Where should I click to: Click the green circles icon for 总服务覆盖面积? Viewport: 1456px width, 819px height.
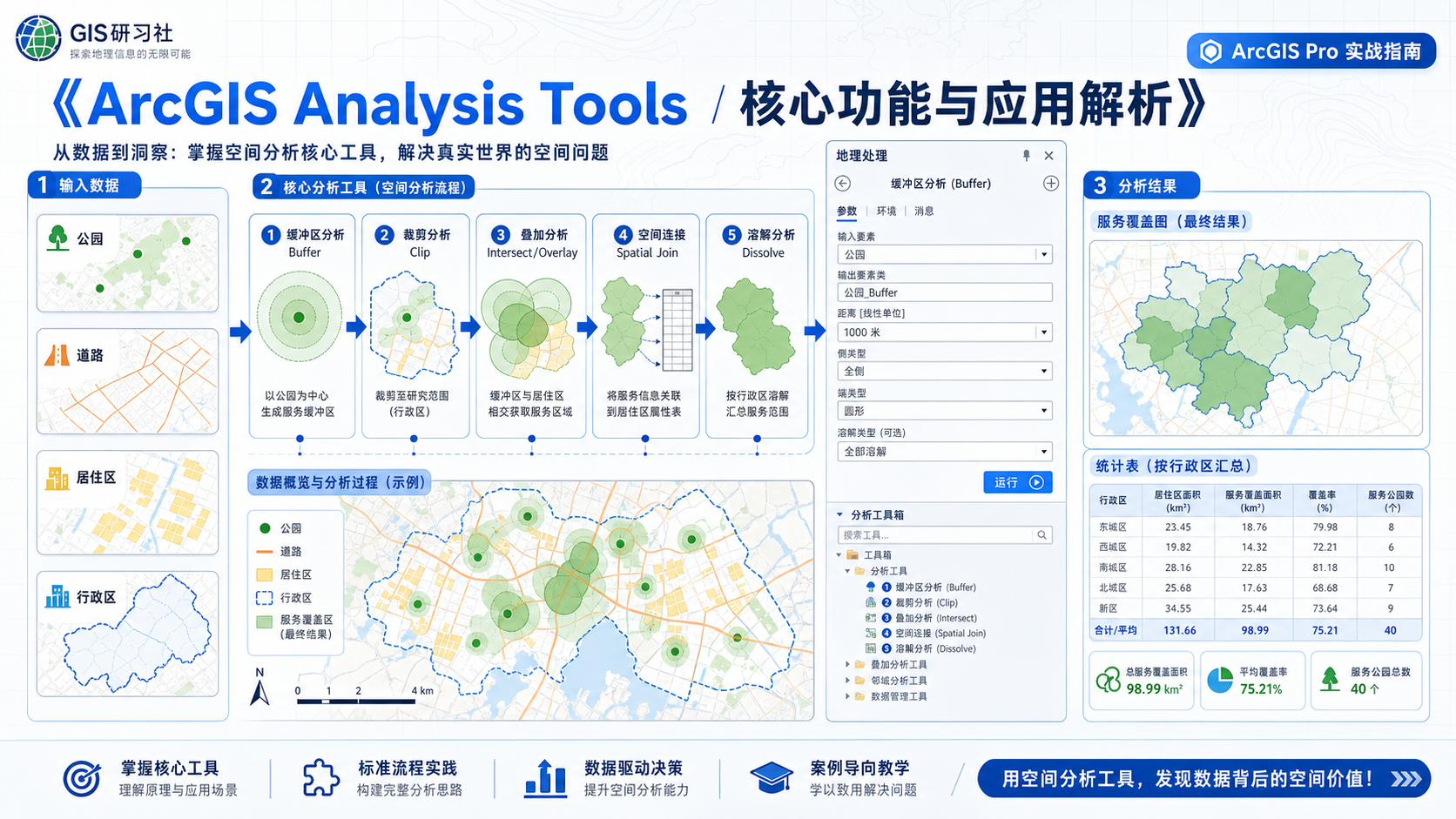(x=1108, y=680)
